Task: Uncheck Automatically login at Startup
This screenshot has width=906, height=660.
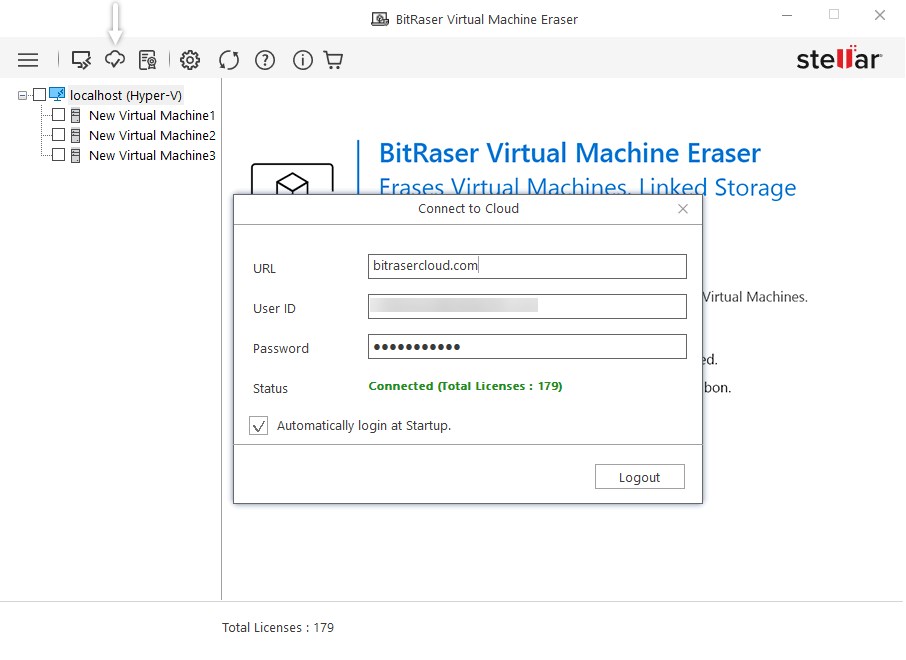Action: point(258,426)
